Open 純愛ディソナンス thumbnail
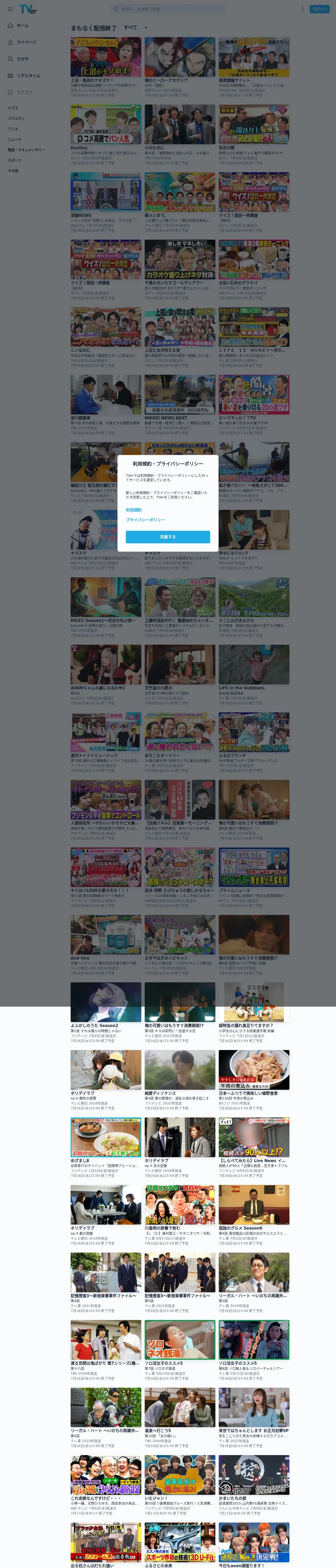Image resolution: width=336 pixels, height=1568 pixels. 180,1069
